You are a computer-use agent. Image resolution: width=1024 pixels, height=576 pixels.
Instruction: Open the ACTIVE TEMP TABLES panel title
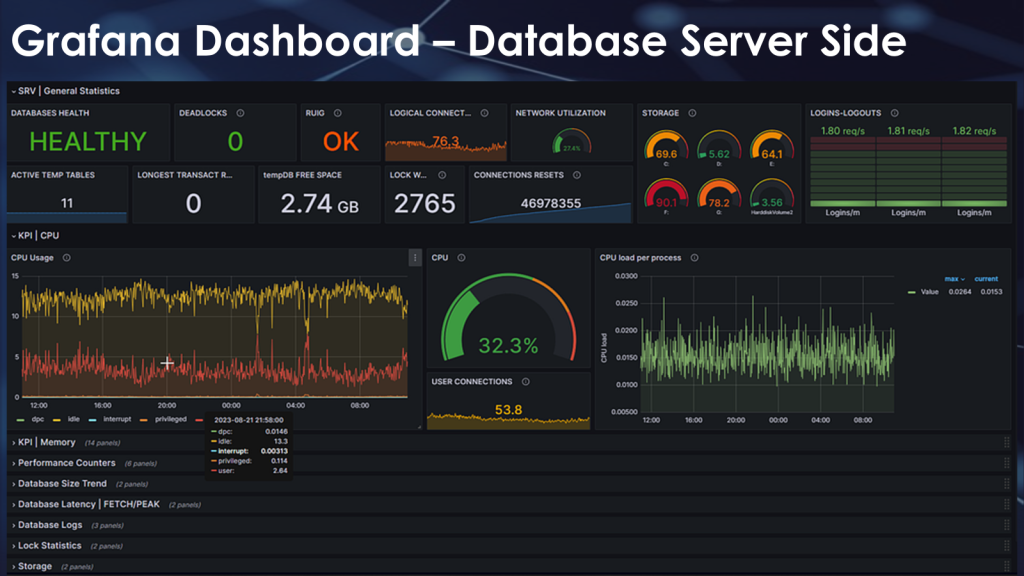click(x=53, y=175)
